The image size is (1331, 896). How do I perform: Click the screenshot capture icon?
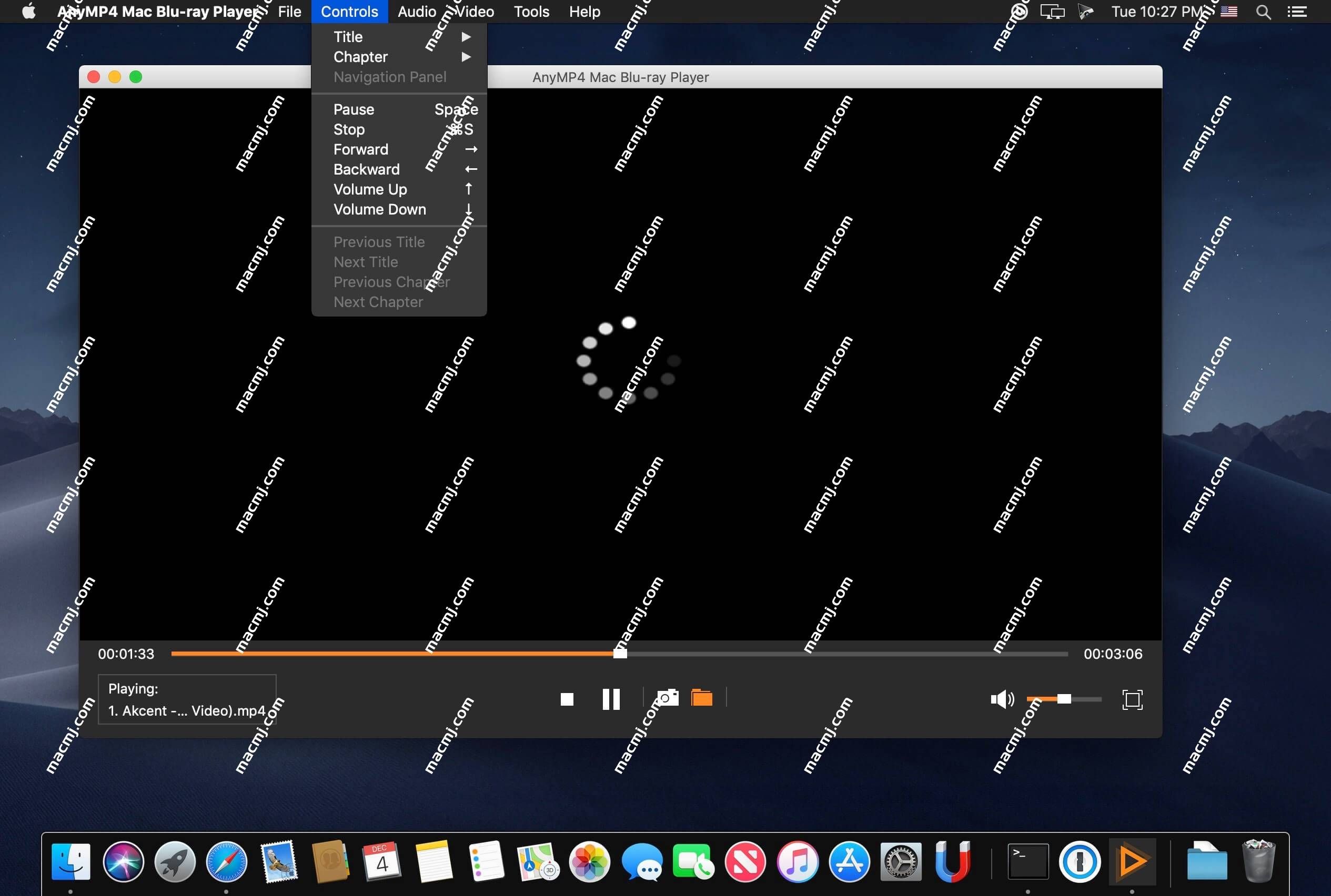click(x=666, y=698)
